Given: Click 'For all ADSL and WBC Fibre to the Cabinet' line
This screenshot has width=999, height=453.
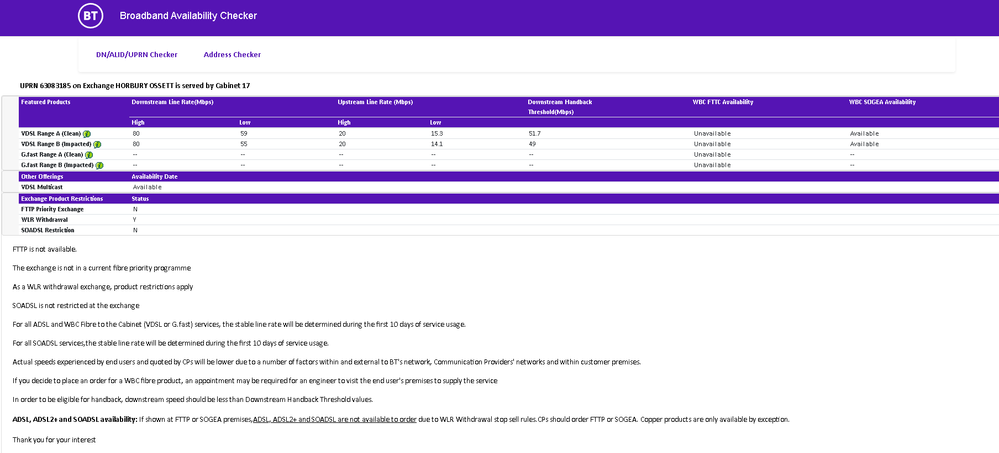Looking at the screenshot, I should coord(239,324).
